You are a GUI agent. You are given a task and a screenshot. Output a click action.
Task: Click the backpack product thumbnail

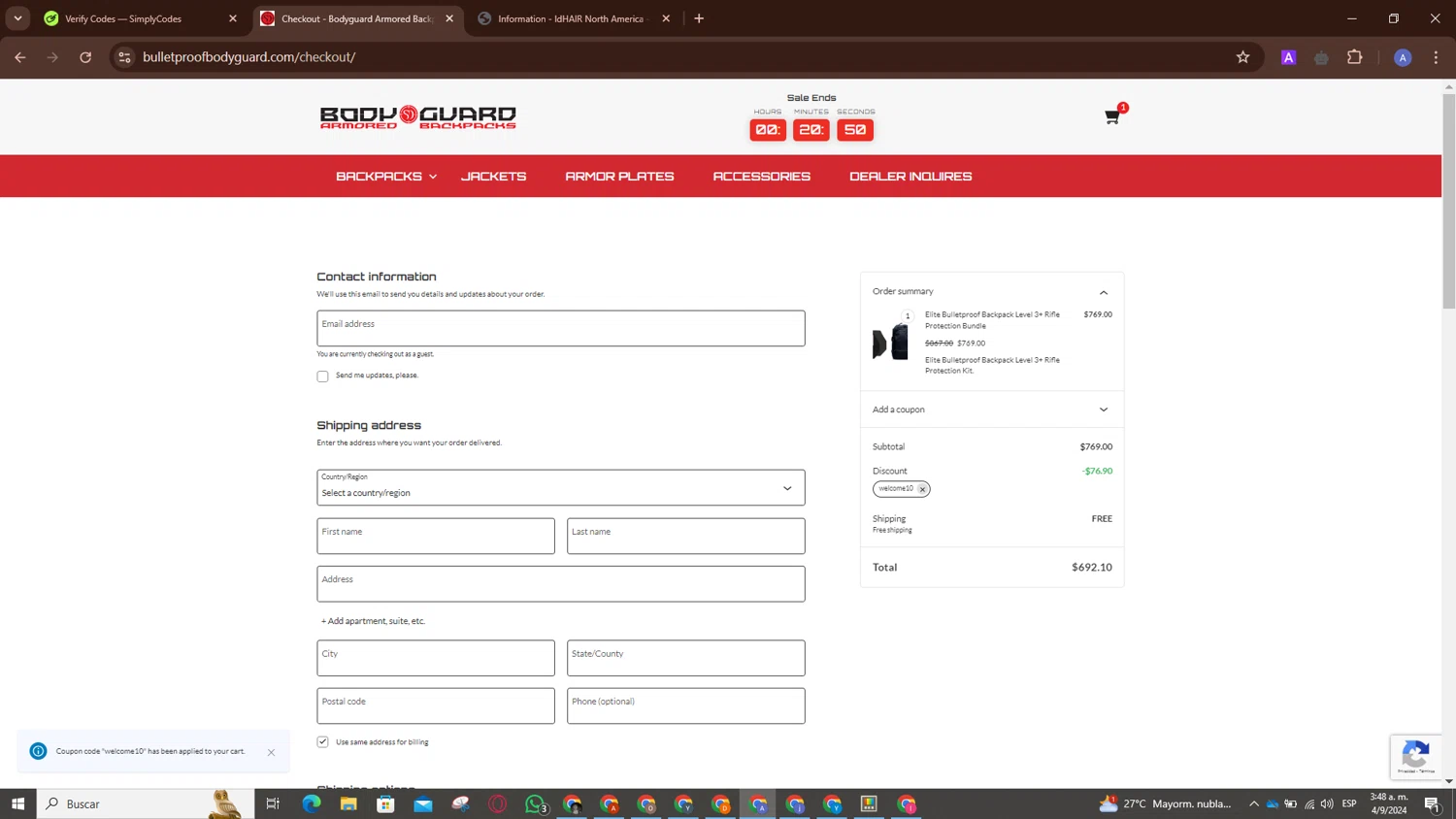pyautogui.click(x=890, y=342)
